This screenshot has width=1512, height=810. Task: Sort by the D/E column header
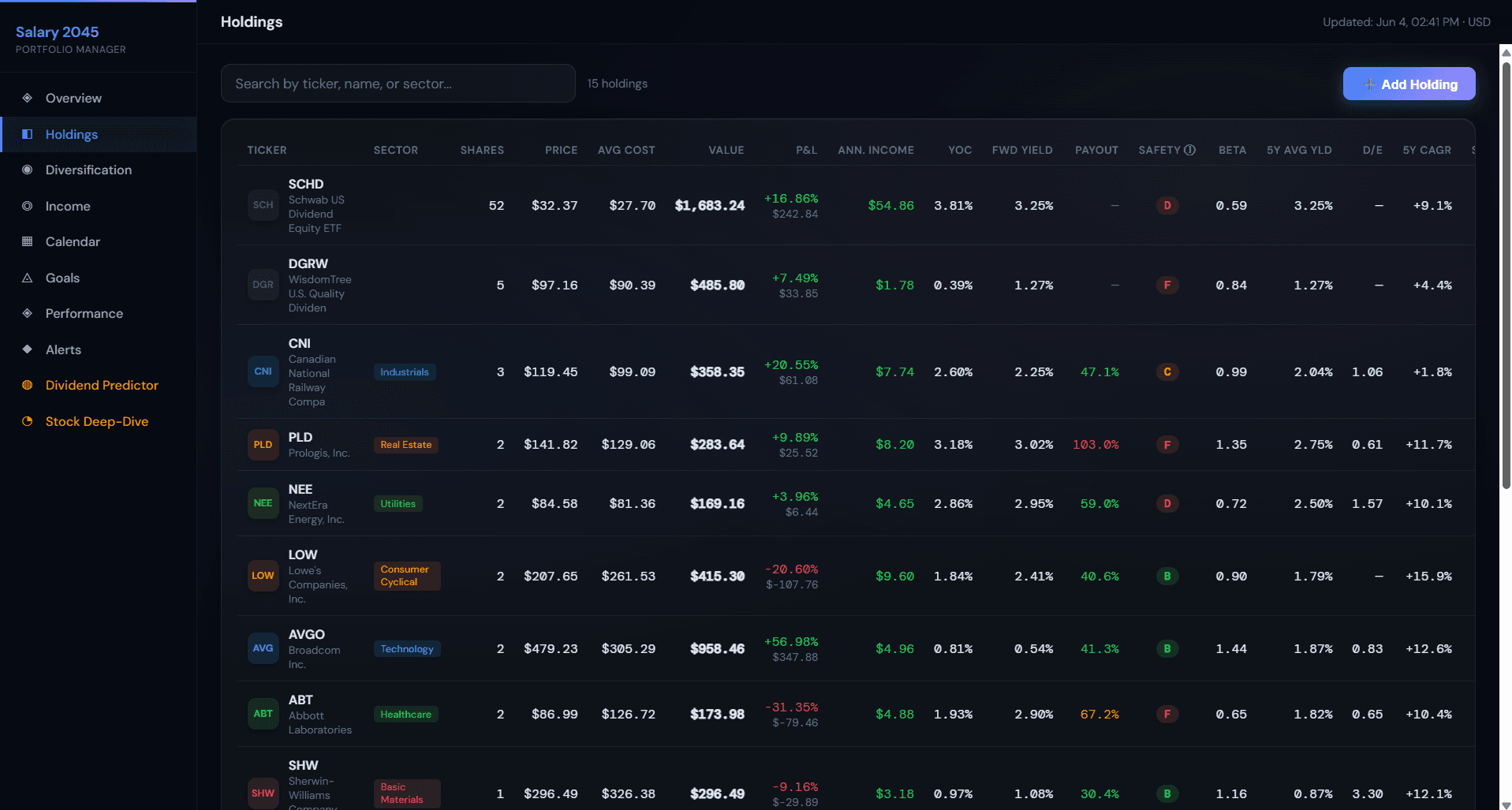pos(1372,150)
